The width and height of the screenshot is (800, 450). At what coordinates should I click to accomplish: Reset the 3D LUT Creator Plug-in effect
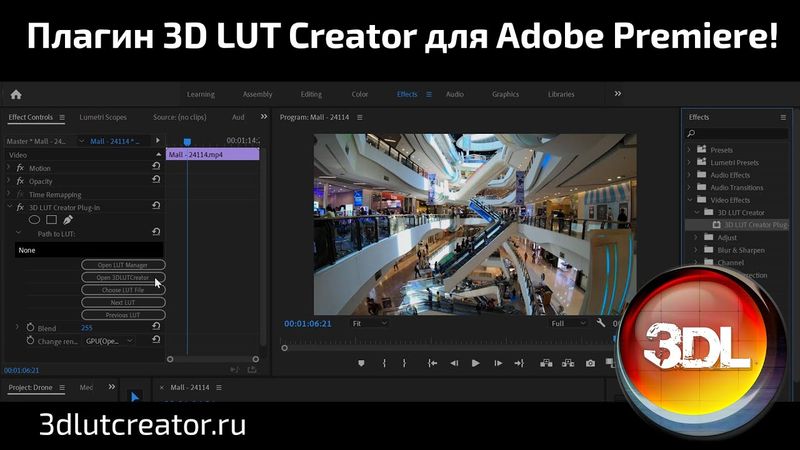pyautogui.click(x=156, y=206)
